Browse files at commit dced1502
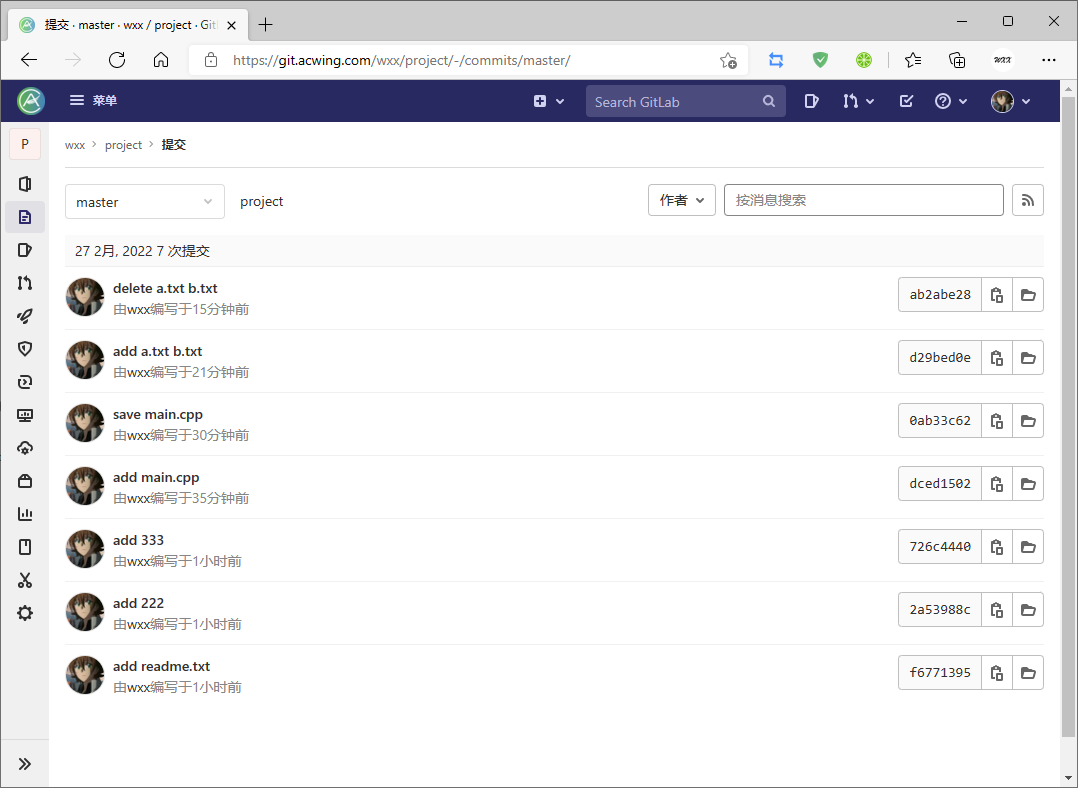Image resolution: width=1078 pixels, height=788 pixels. tap(1028, 483)
